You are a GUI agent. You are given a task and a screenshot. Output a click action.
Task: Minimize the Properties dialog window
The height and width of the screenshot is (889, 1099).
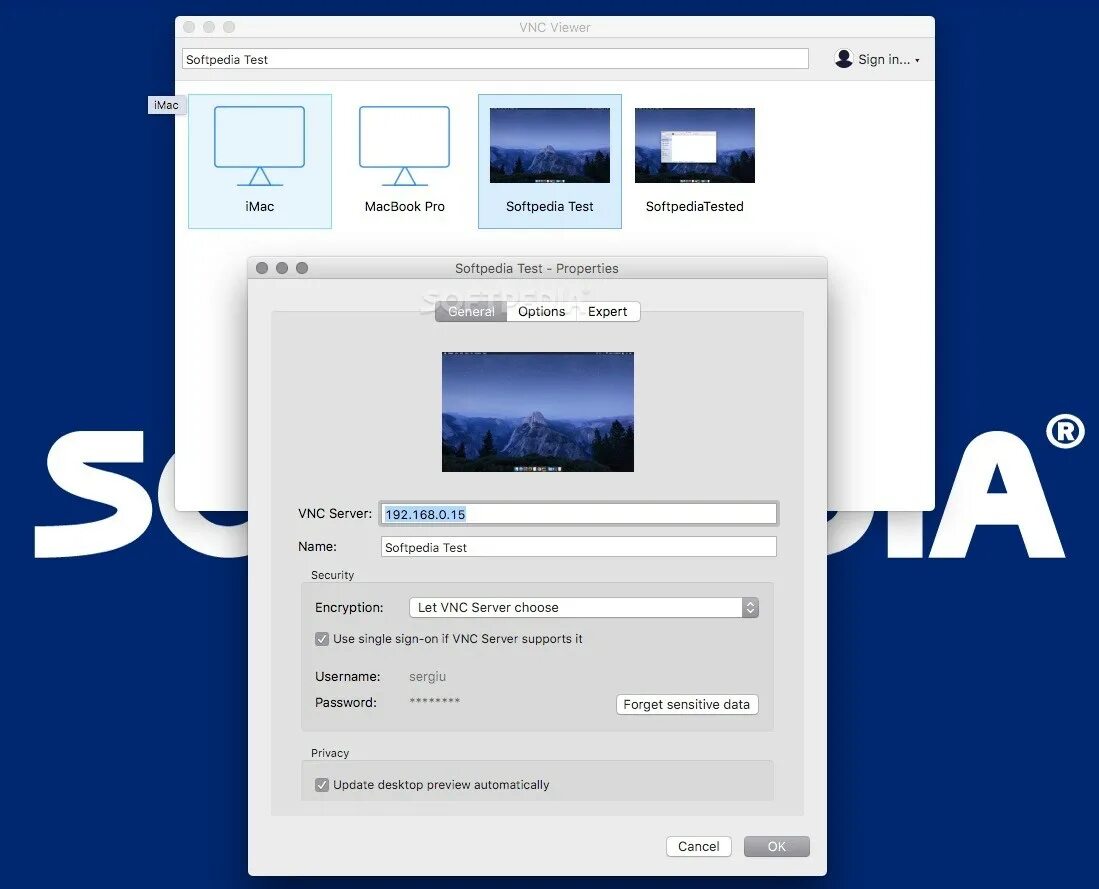(x=282, y=268)
